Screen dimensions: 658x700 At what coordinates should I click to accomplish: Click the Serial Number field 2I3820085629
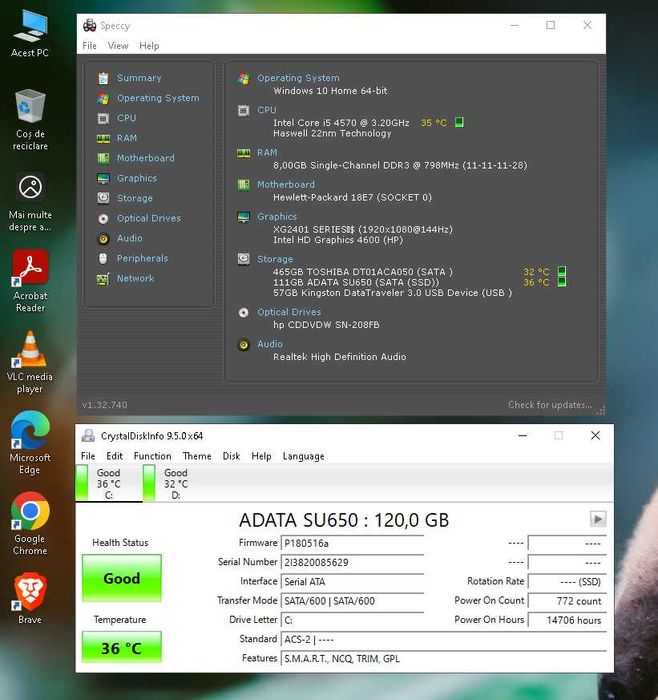click(352, 562)
